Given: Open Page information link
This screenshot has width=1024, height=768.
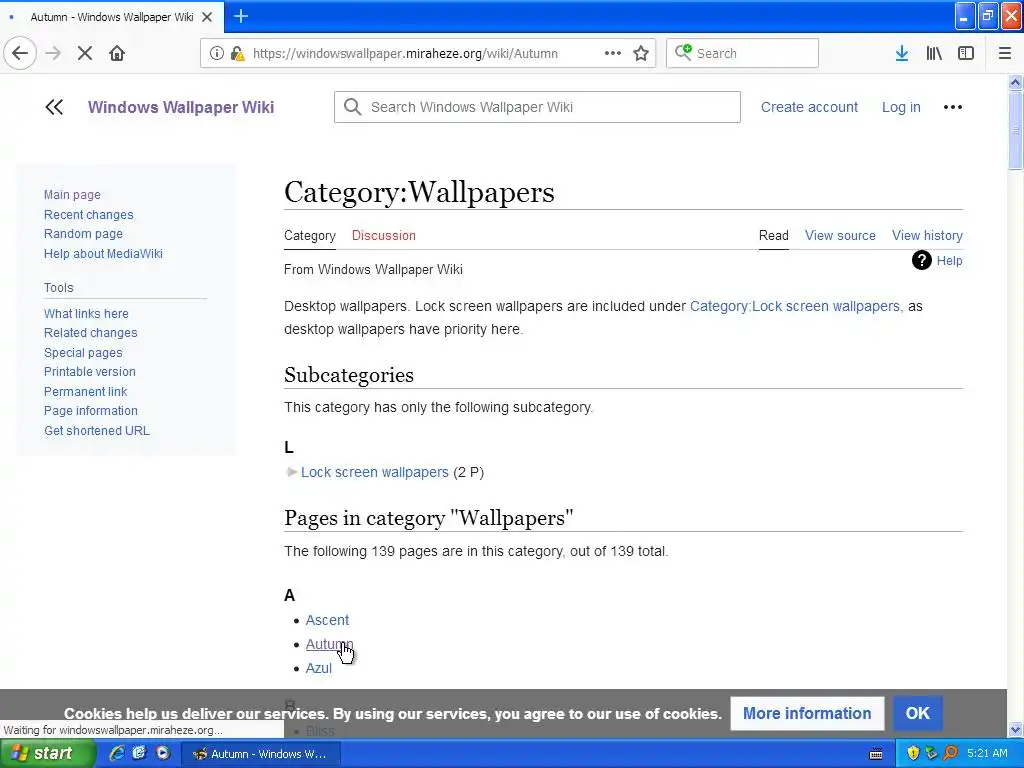Looking at the screenshot, I should 91,411.
